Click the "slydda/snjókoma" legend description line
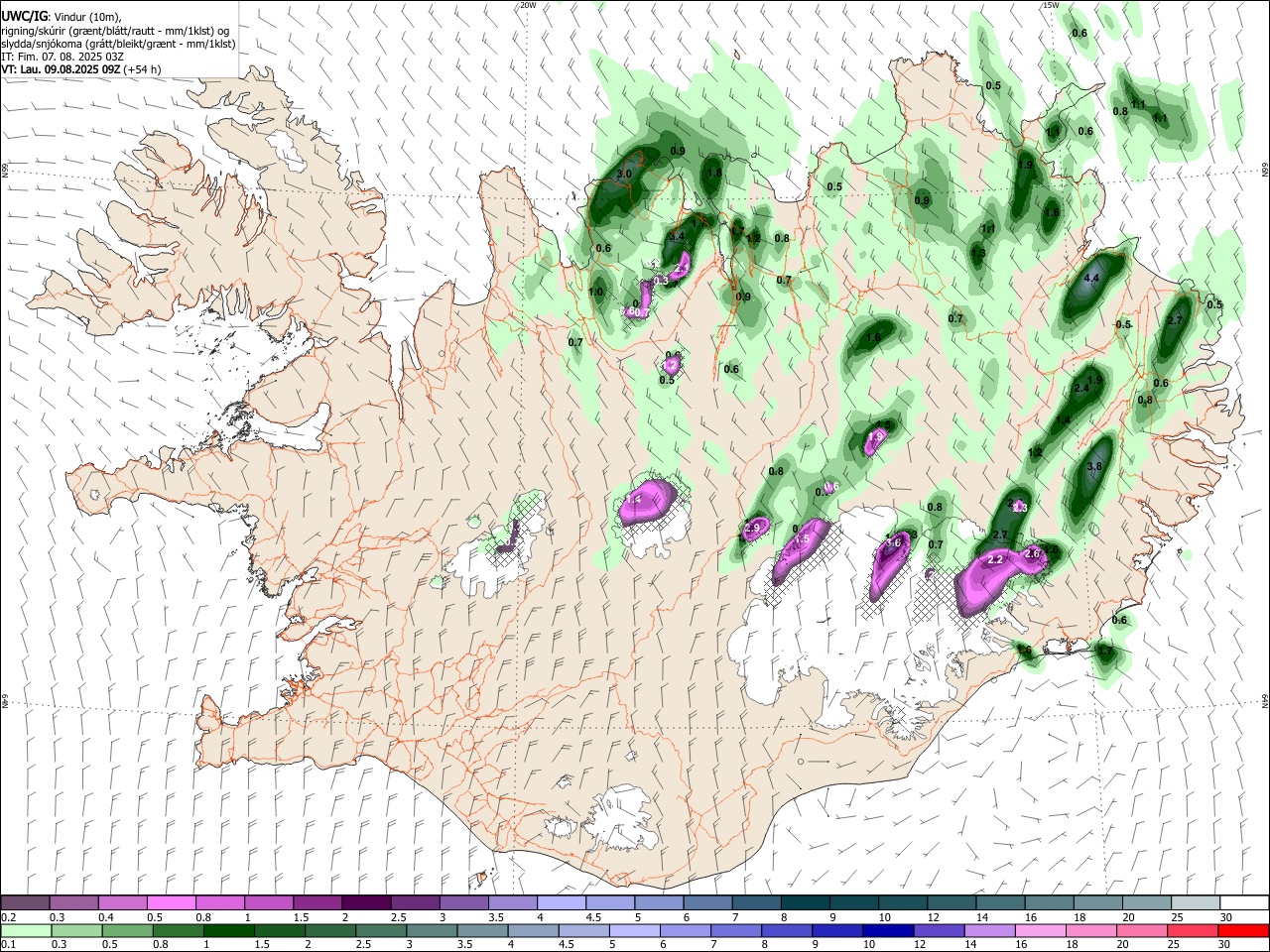1270x952 pixels. click(x=118, y=44)
